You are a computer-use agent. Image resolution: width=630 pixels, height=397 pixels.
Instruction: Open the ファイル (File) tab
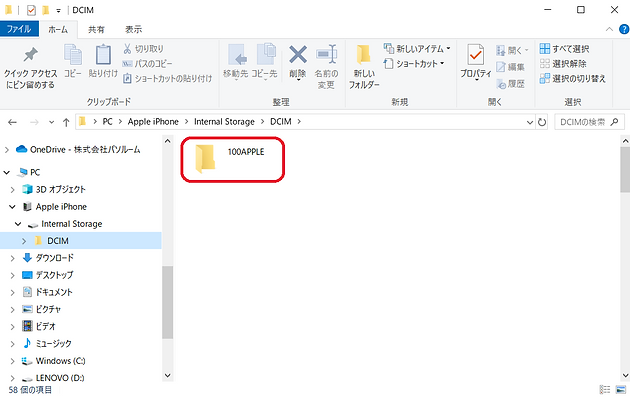(x=19, y=29)
